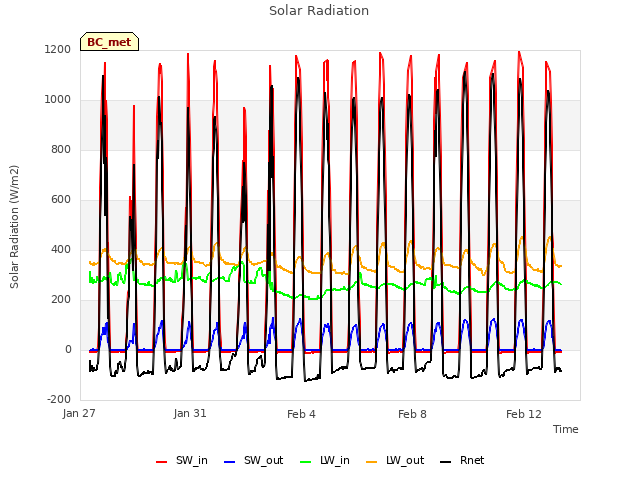
Task: Click the 1000 y-axis label
Action: click(x=58, y=100)
